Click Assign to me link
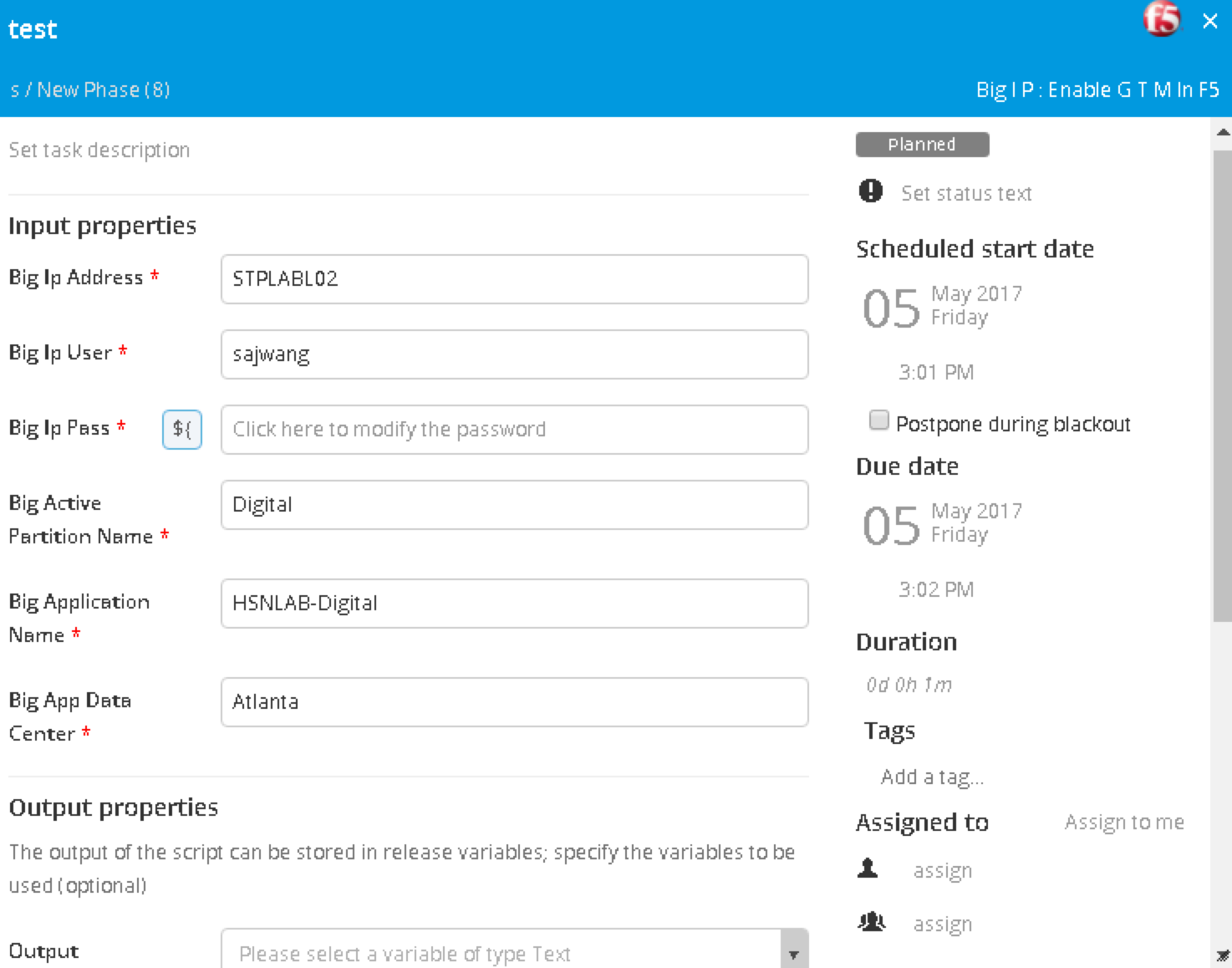 pos(1124,823)
